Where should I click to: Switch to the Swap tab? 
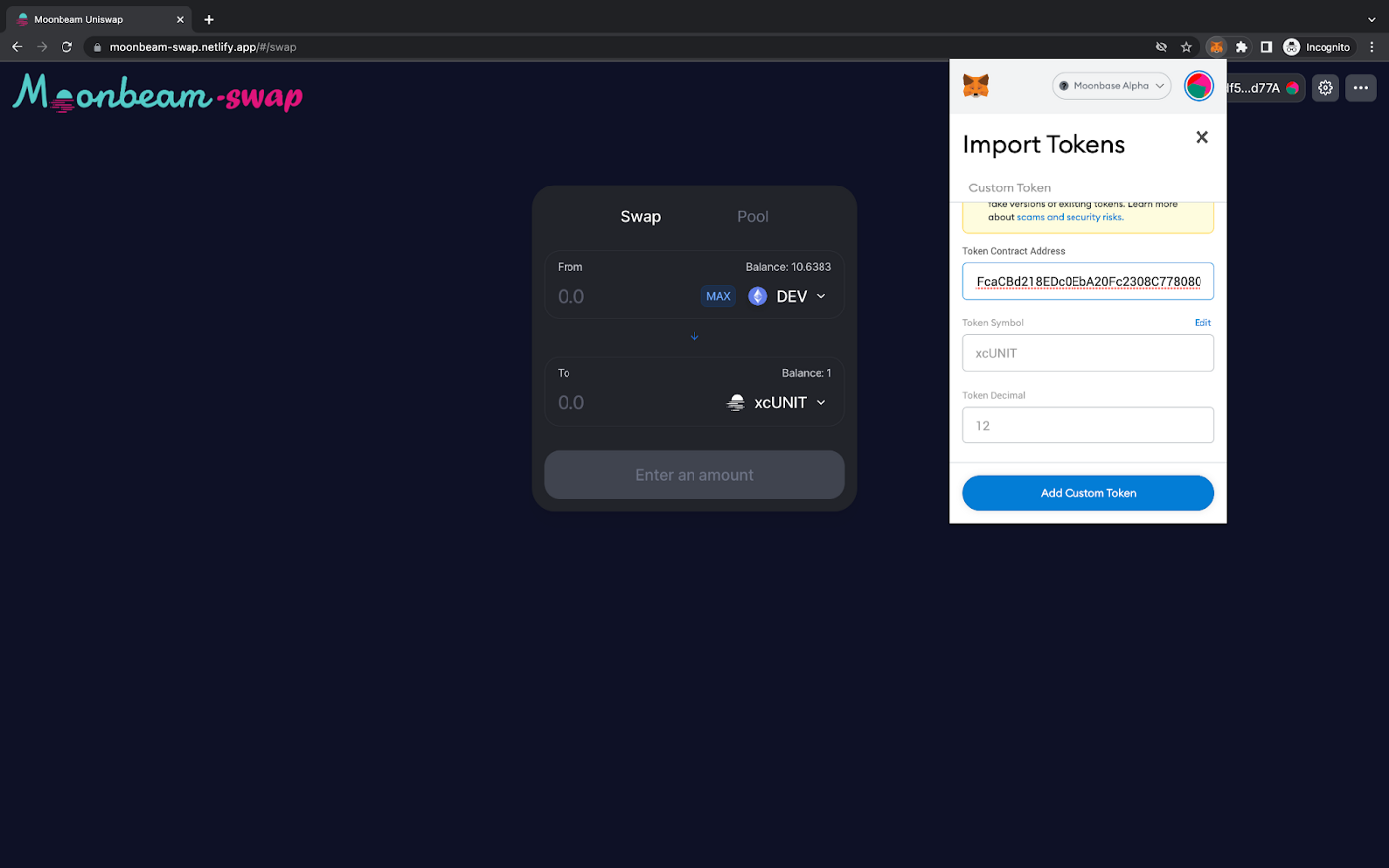641,216
